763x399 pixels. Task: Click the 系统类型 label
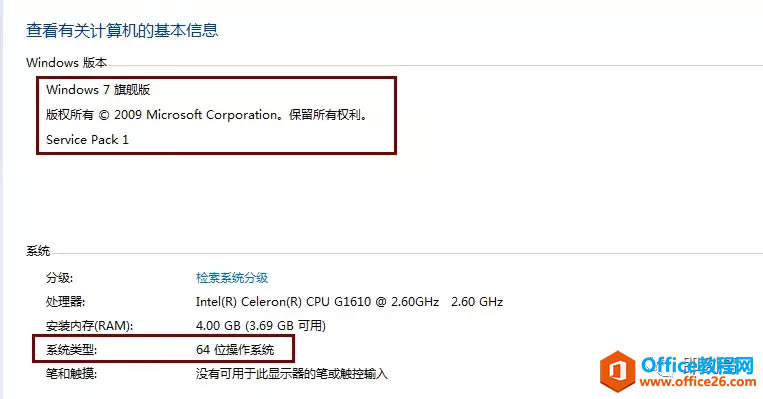point(71,349)
